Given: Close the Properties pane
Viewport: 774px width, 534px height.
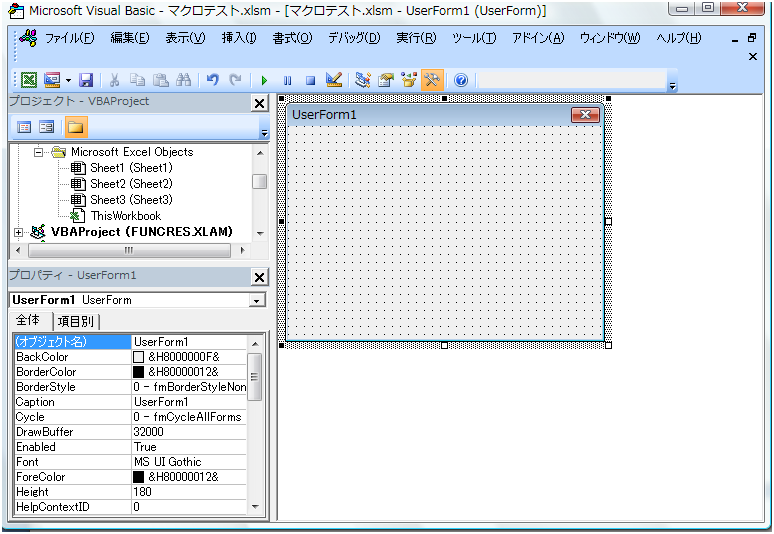Looking at the screenshot, I should [259, 277].
